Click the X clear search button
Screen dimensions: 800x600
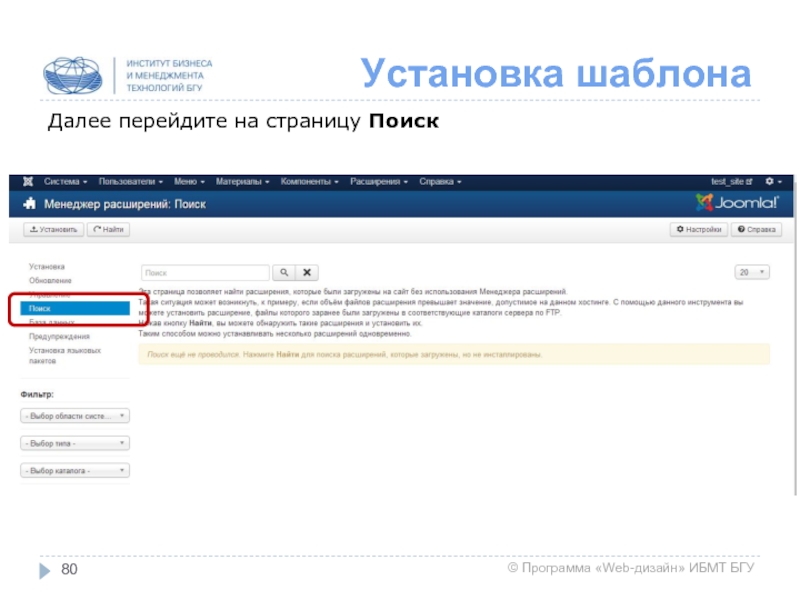click(307, 272)
